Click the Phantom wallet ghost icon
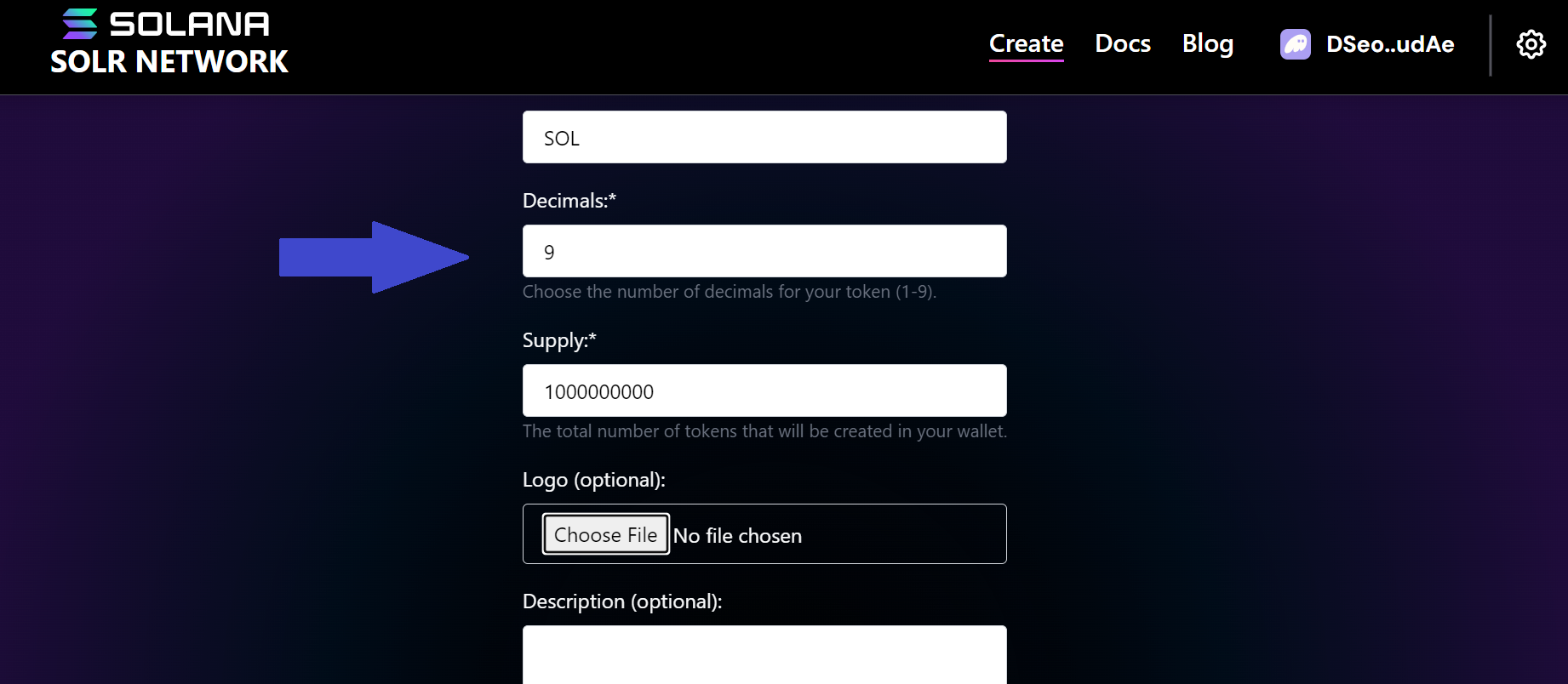1568x684 pixels. click(1295, 44)
